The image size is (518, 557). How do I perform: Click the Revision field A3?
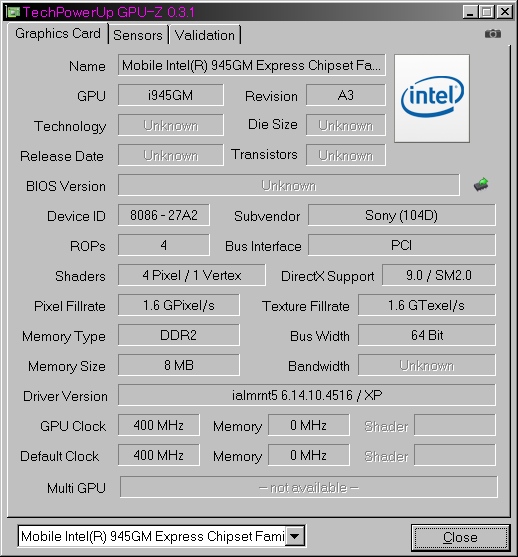346,95
